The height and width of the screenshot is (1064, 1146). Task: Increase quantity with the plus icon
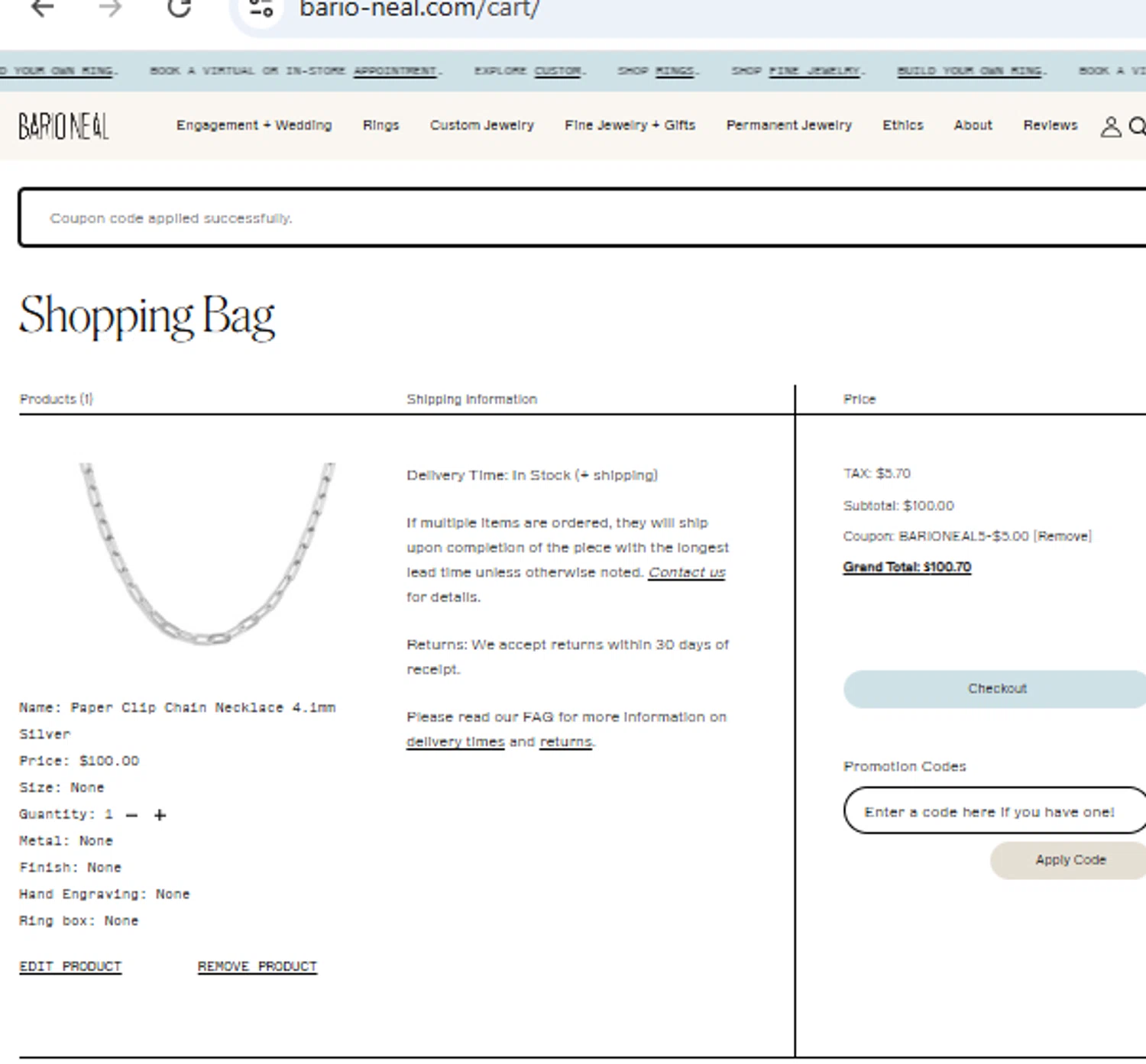pos(160,816)
